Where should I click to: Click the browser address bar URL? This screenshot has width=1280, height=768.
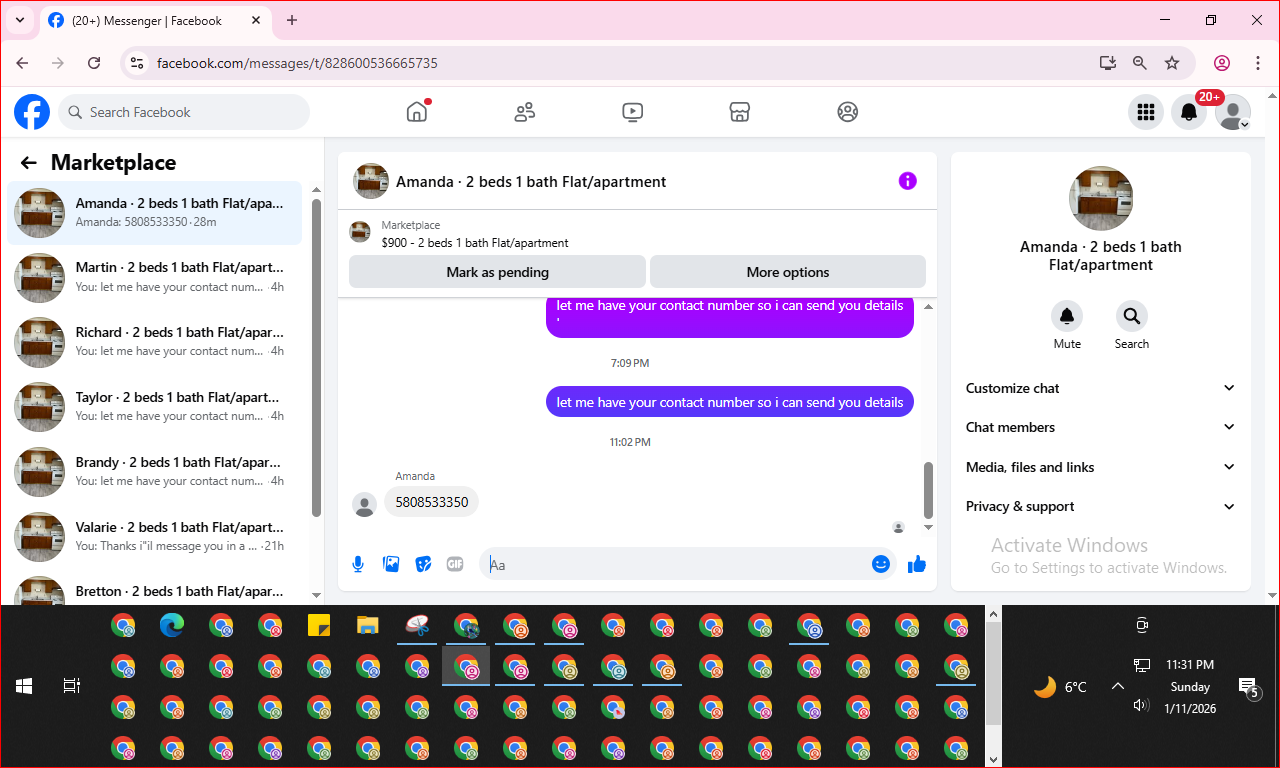[x=297, y=63]
